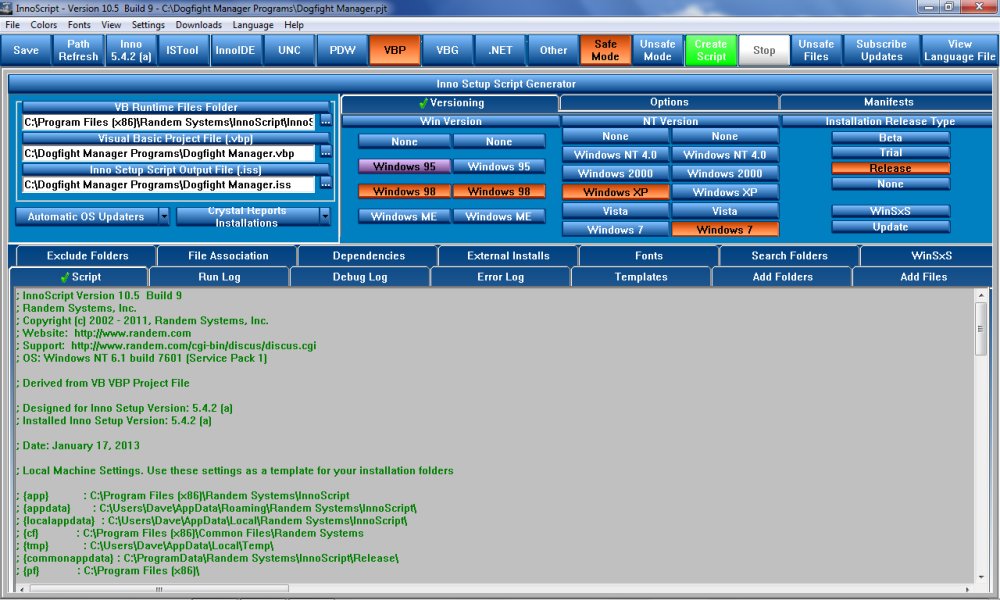Click the script scroll down arrow
This screenshot has width=1000, height=600.
[x=981, y=576]
